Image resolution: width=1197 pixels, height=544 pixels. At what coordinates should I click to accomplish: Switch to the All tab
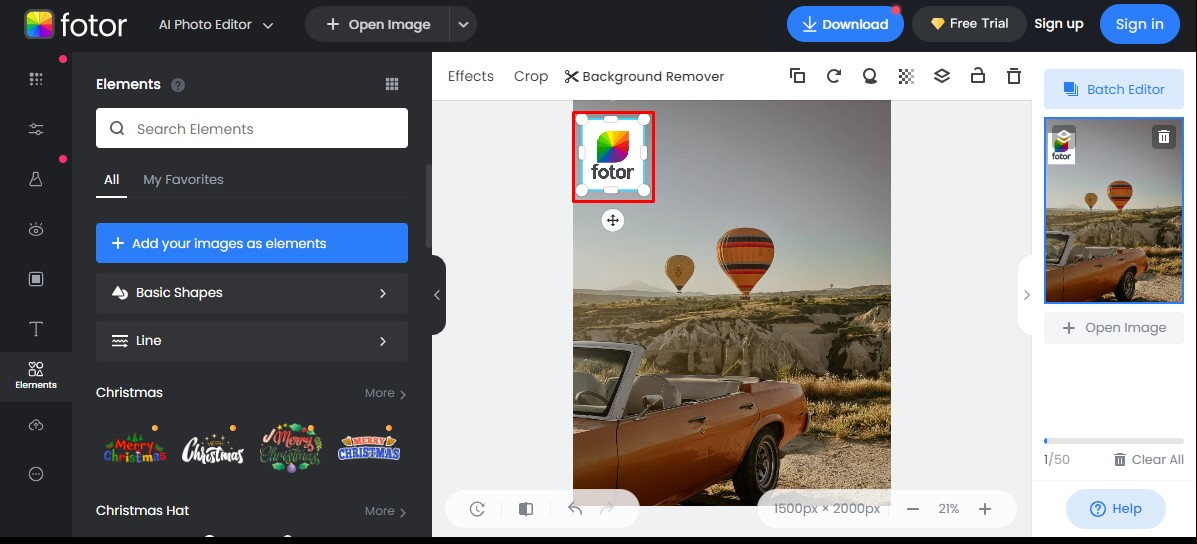pos(111,180)
